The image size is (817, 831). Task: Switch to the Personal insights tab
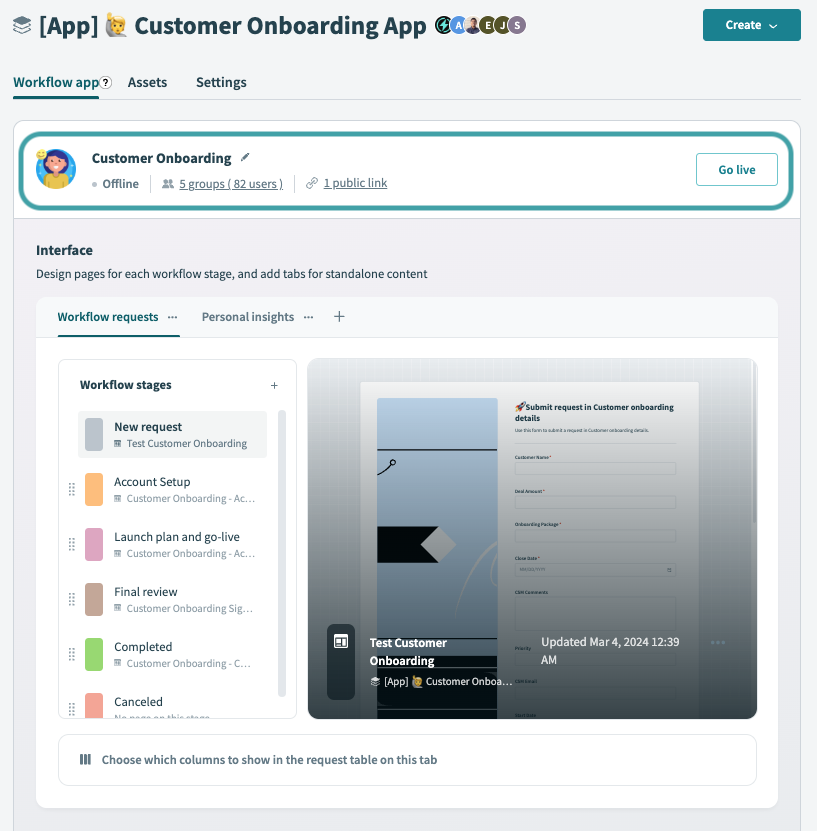[247, 317]
